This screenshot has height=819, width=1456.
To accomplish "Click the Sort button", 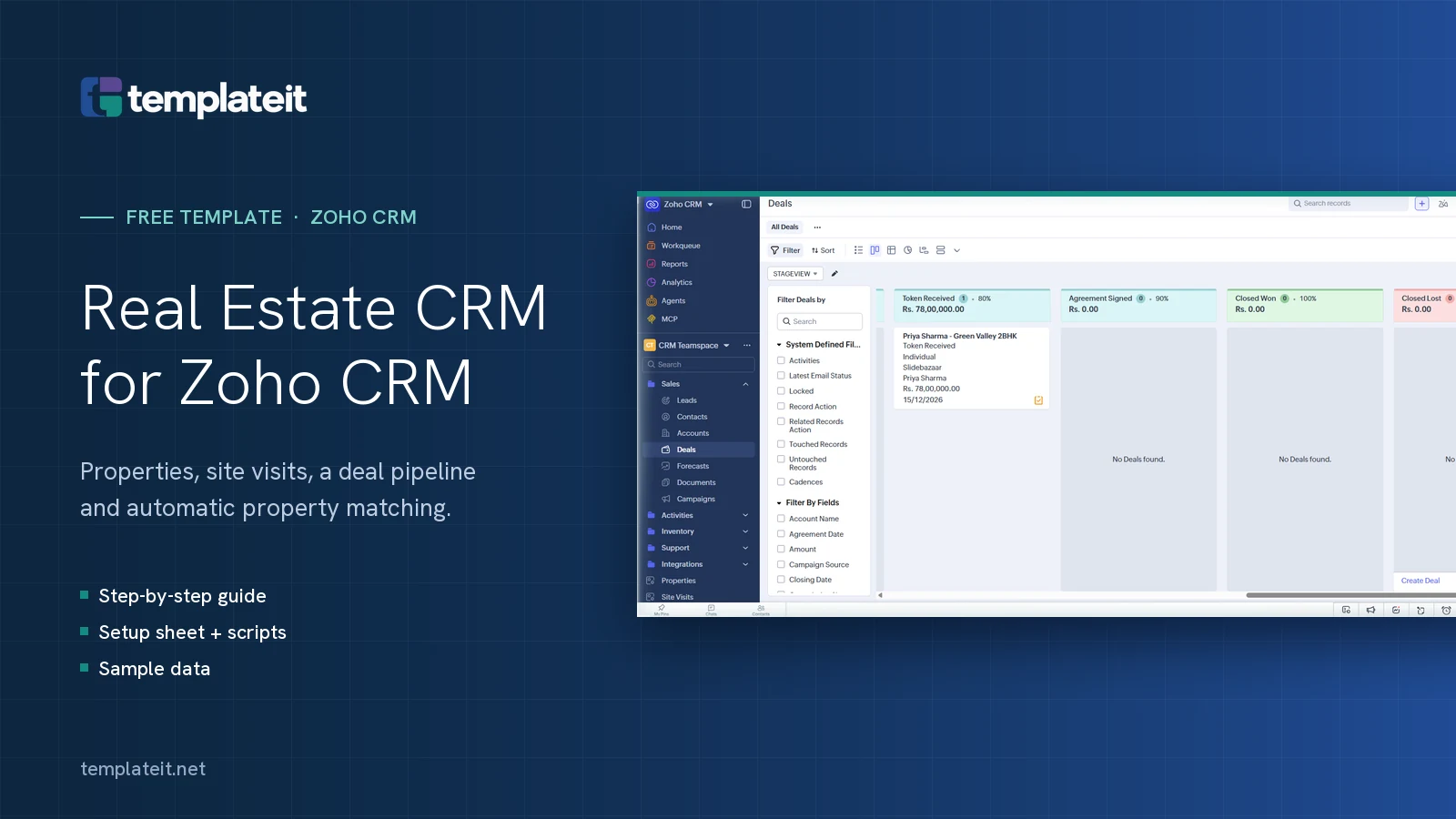I will click(x=823, y=250).
